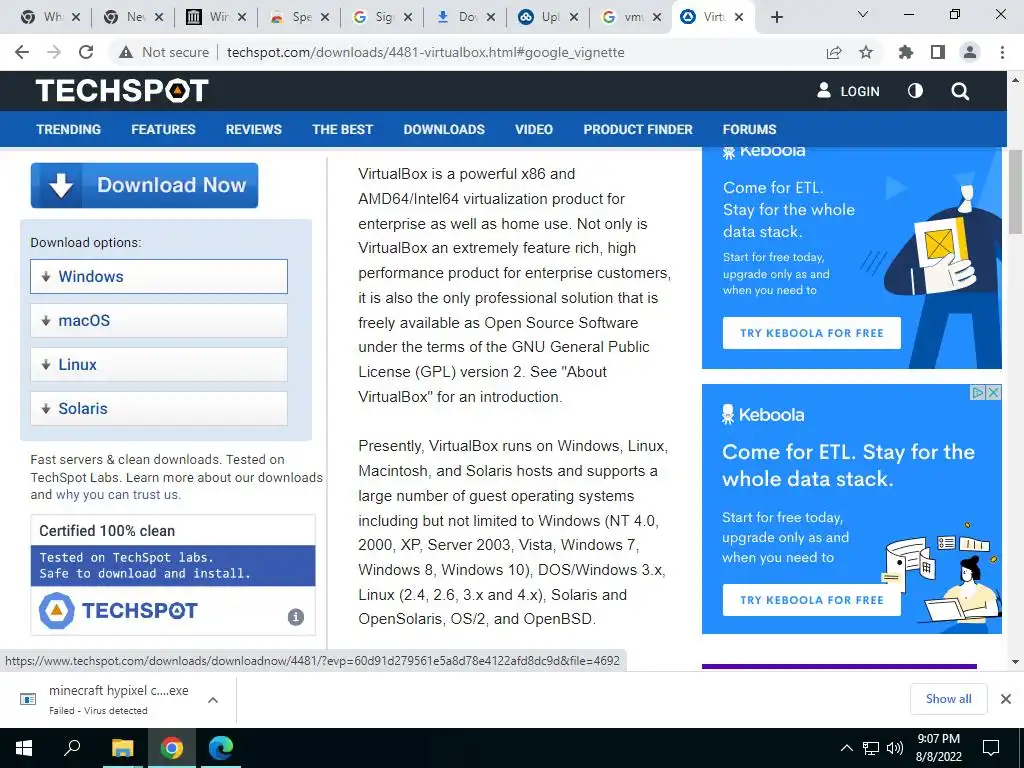1024x768 pixels.
Task: Click the network tray icon
Action: pyautogui.click(x=871, y=748)
